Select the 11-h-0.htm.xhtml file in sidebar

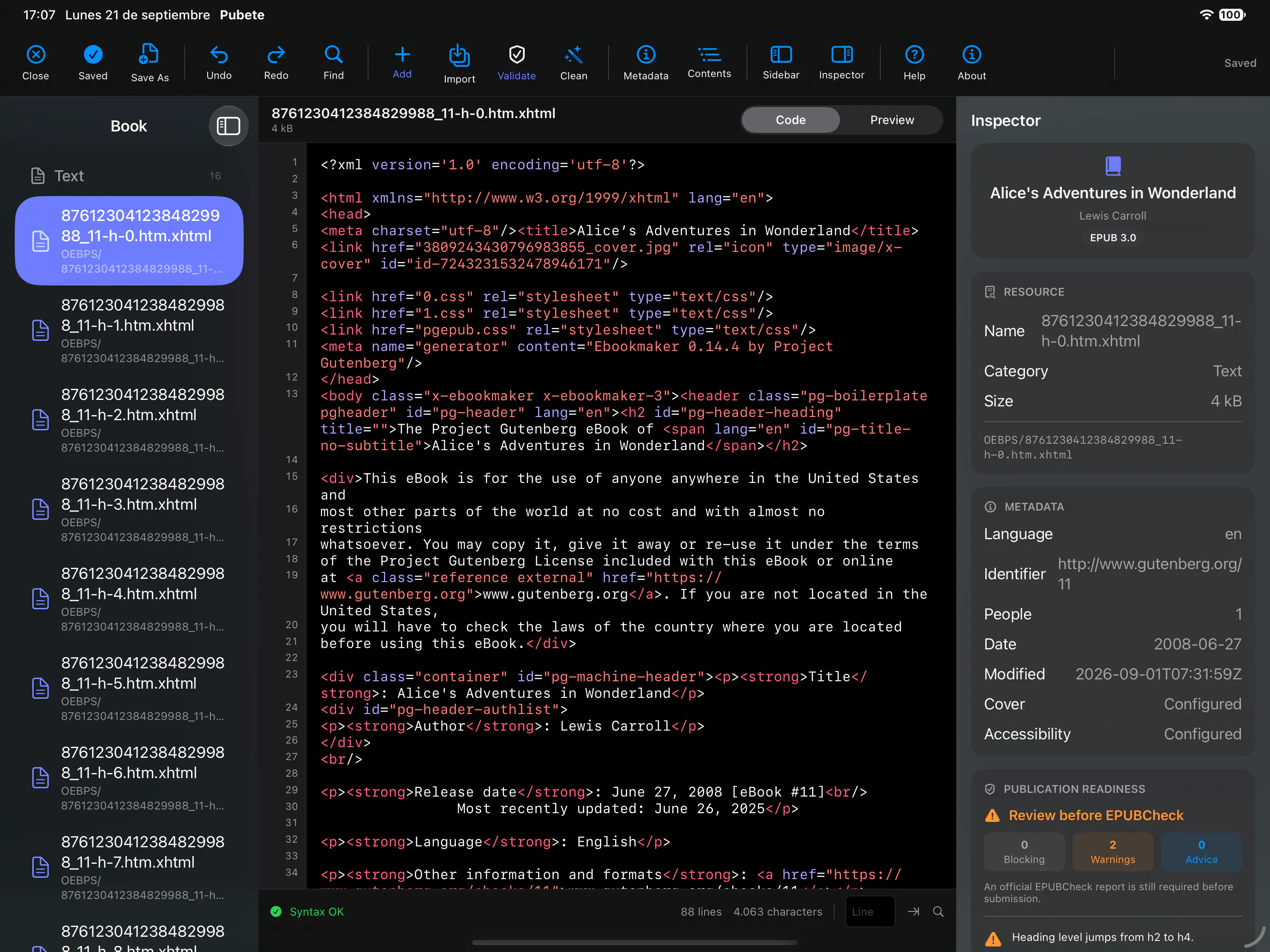pyautogui.click(x=129, y=241)
